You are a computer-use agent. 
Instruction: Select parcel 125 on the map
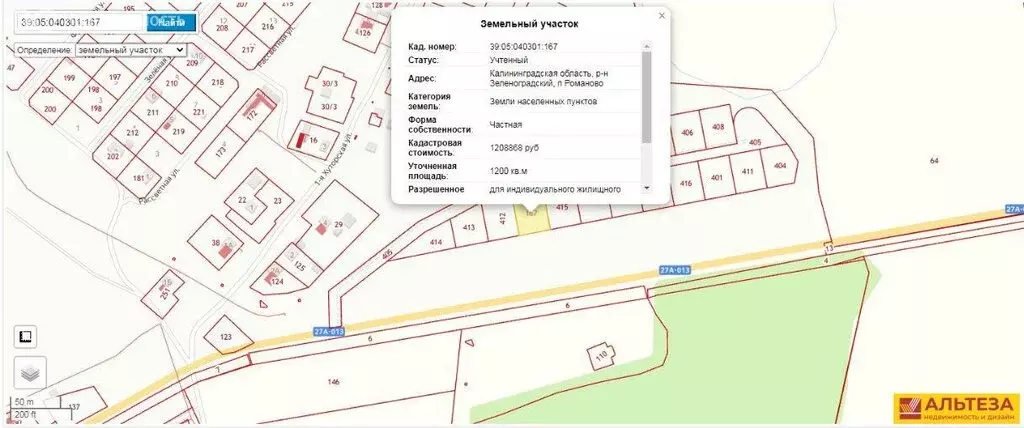[300, 266]
